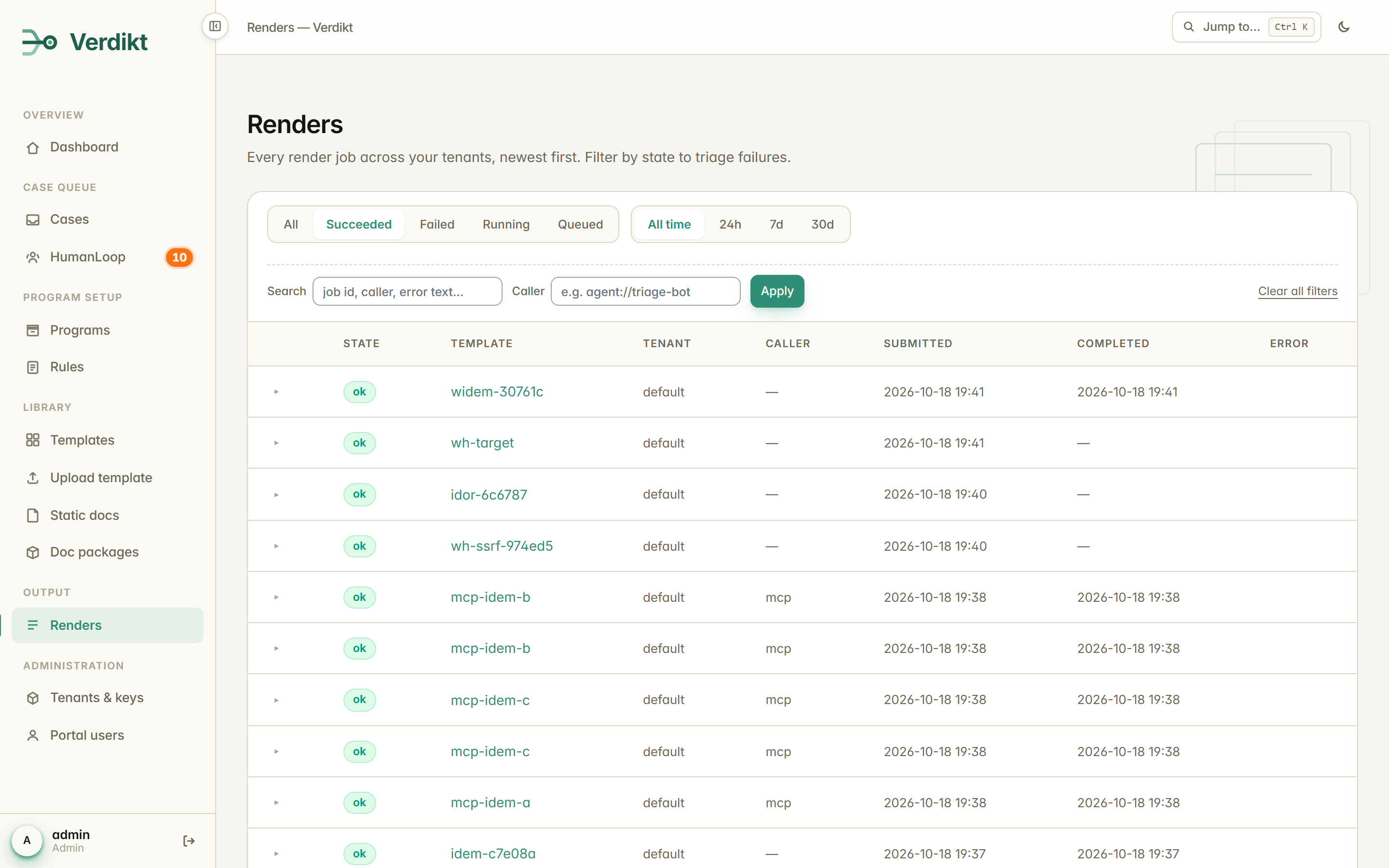Screen dimensions: 1389x868
Task: Switch time range to 30d
Action: click(x=822, y=224)
